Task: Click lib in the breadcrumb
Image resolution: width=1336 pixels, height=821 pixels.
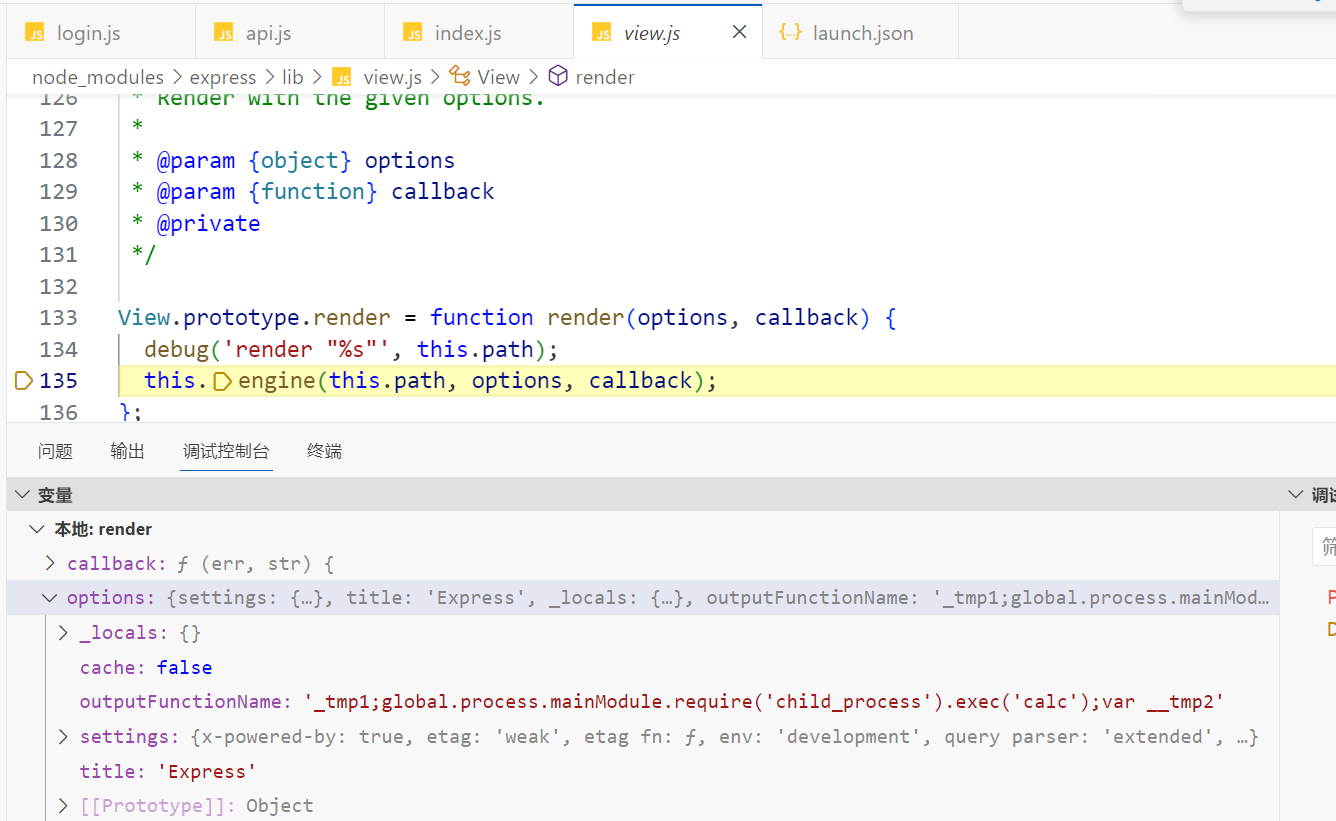Action: click(x=292, y=77)
